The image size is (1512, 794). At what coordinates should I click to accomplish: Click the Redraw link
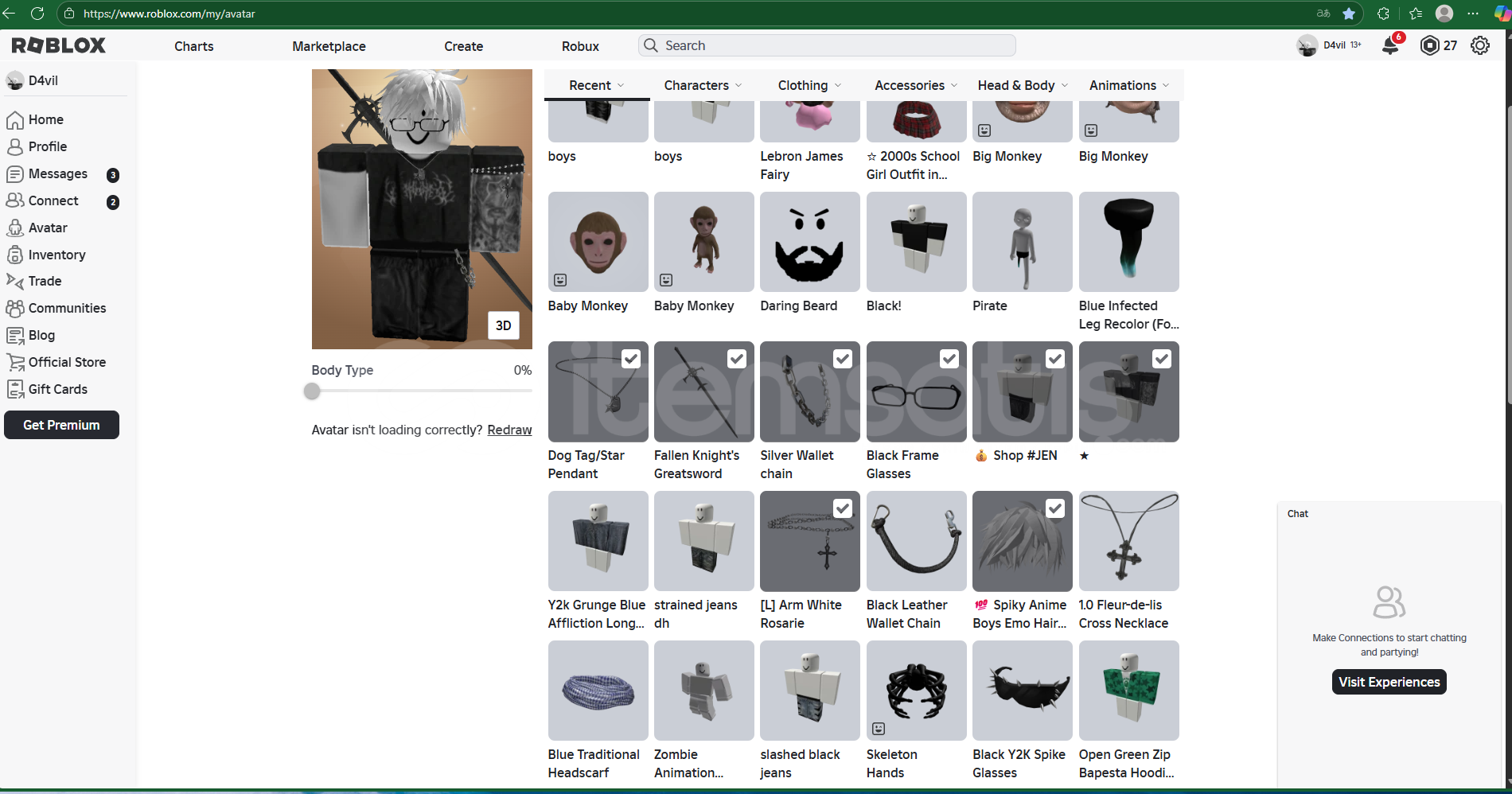(509, 430)
